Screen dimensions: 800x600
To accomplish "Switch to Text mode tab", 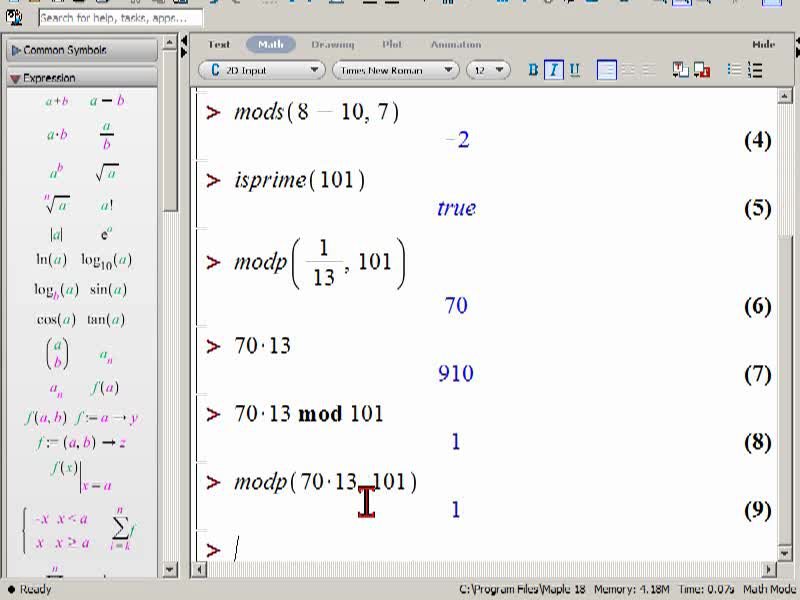I will tap(218, 44).
